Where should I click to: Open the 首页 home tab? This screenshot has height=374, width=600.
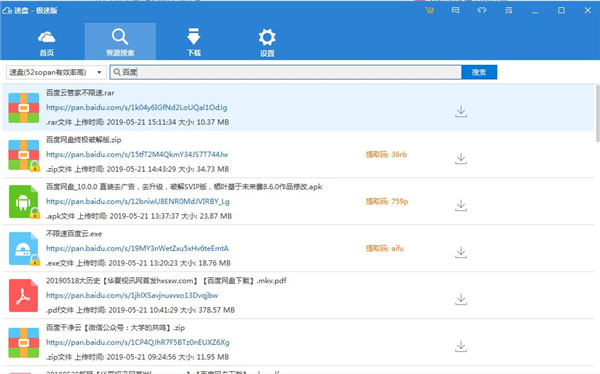(47, 43)
